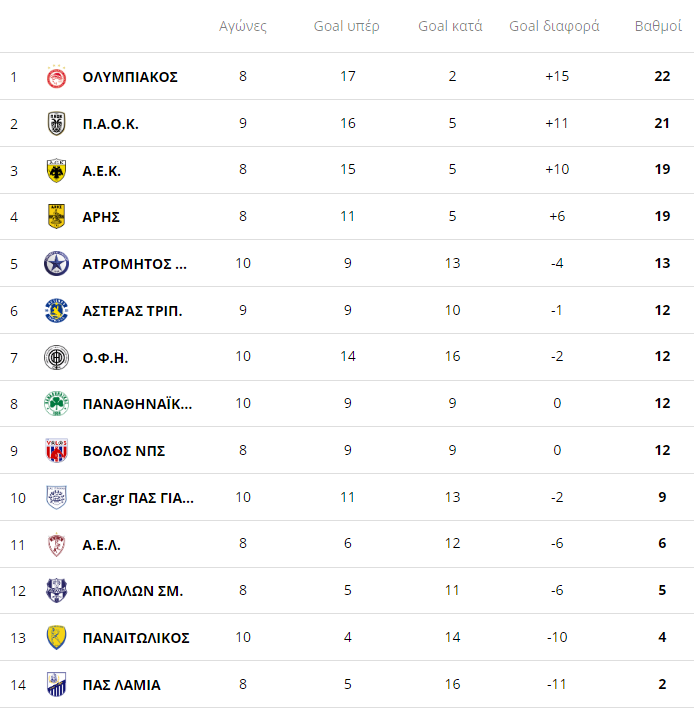The height and width of the screenshot is (708, 694).
Task: Click the Goal υπέρ column header
Action: tap(346, 26)
